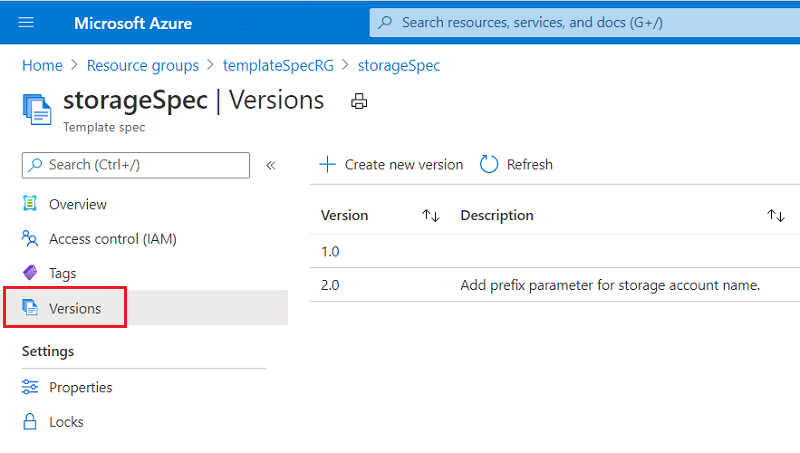Viewport: 800px width, 453px height.
Task: Click the Overview icon in sidebar
Action: tap(30, 204)
